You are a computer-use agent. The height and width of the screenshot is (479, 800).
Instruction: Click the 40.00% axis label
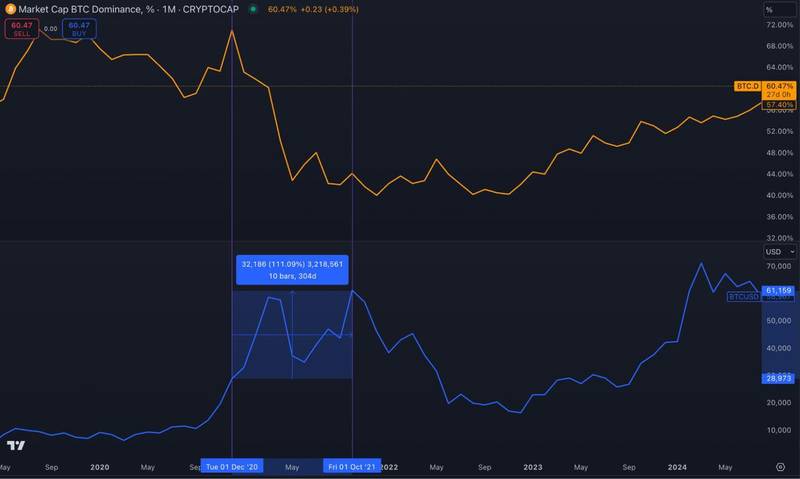click(x=780, y=195)
